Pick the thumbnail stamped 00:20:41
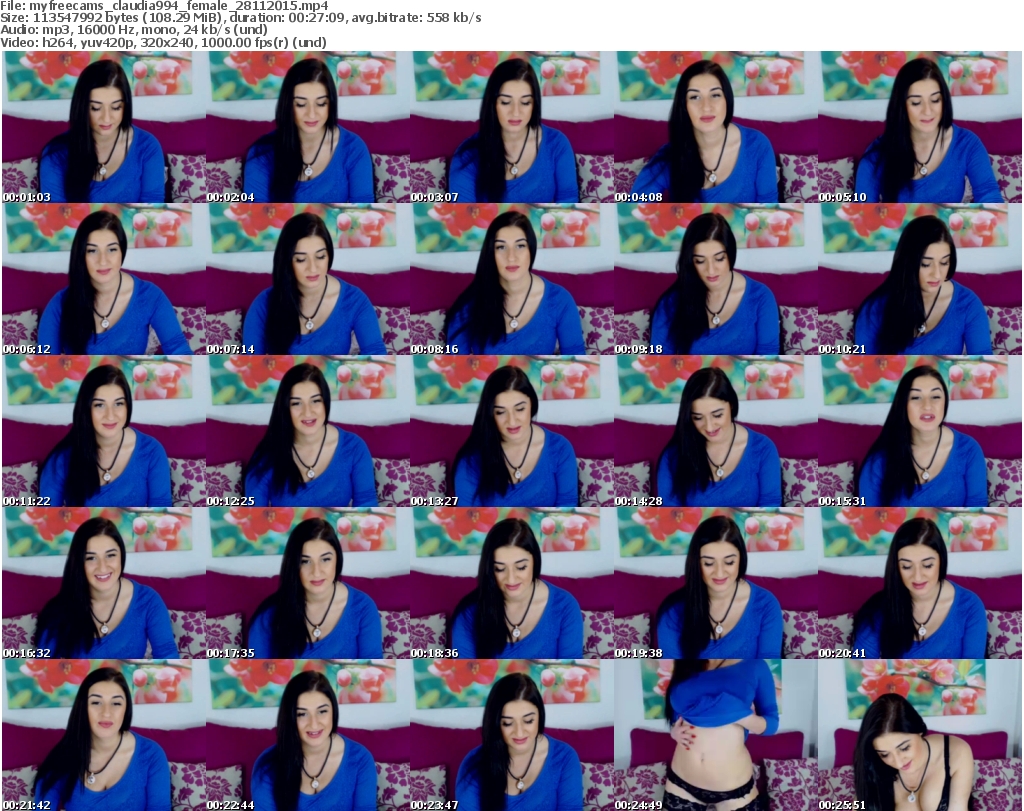 pos(920,583)
